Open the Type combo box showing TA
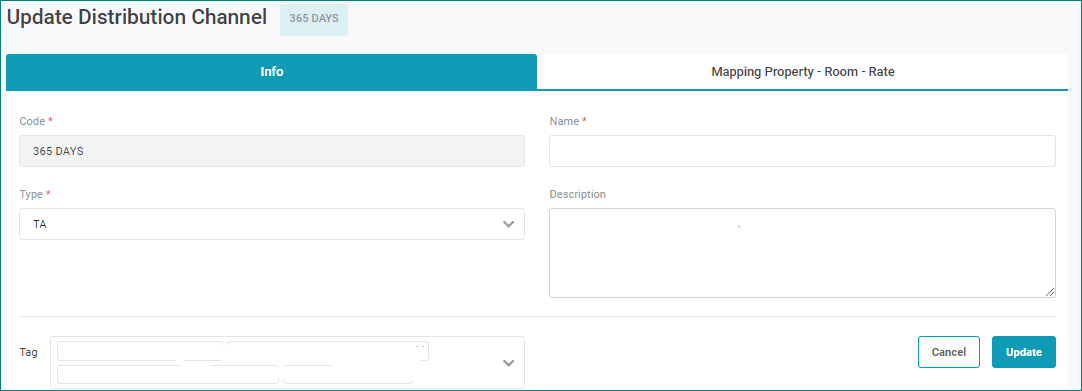 pyautogui.click(x=272, y=224)
